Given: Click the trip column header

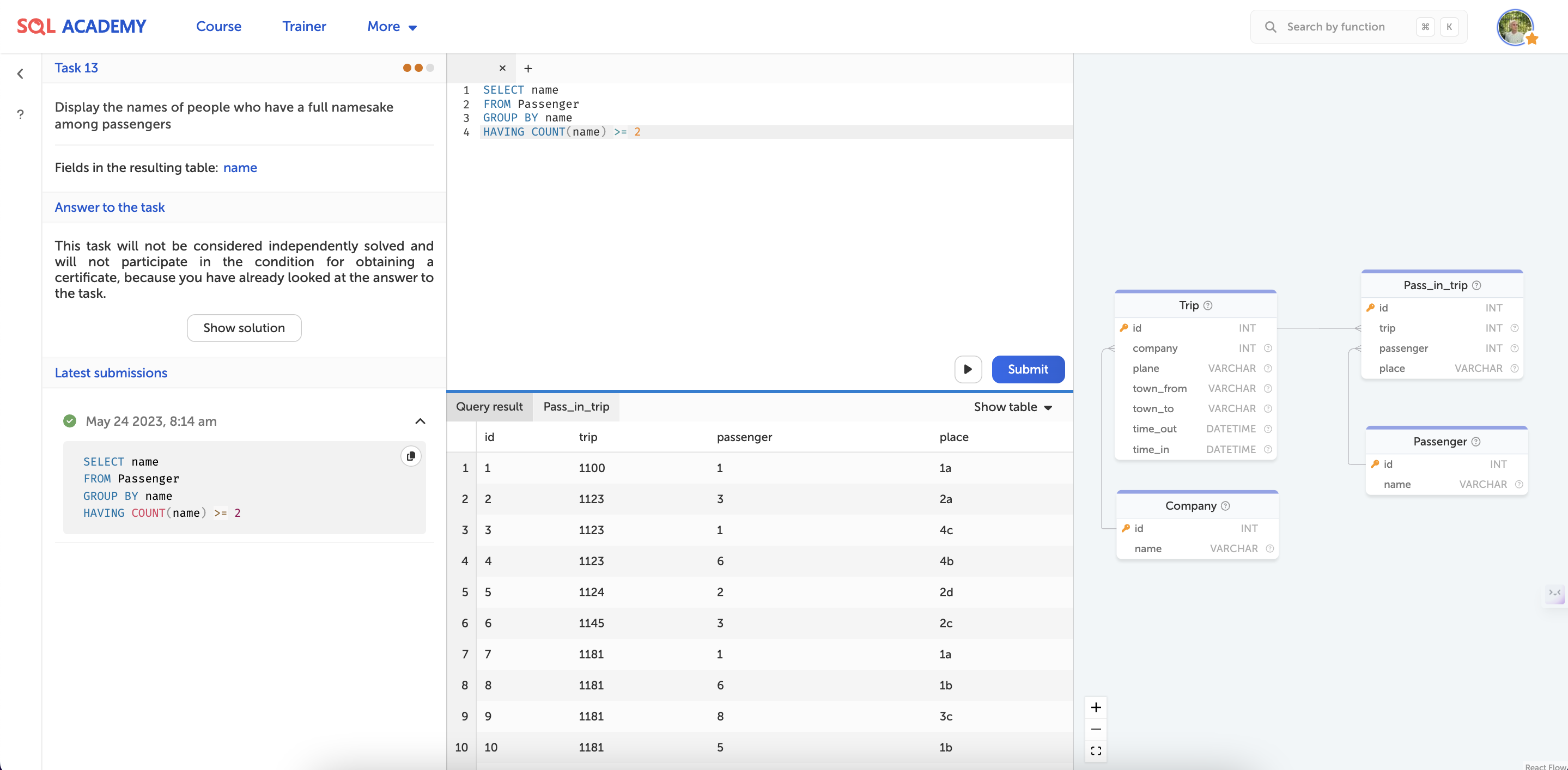Looking at the screenshot, I should coord(587,437).
